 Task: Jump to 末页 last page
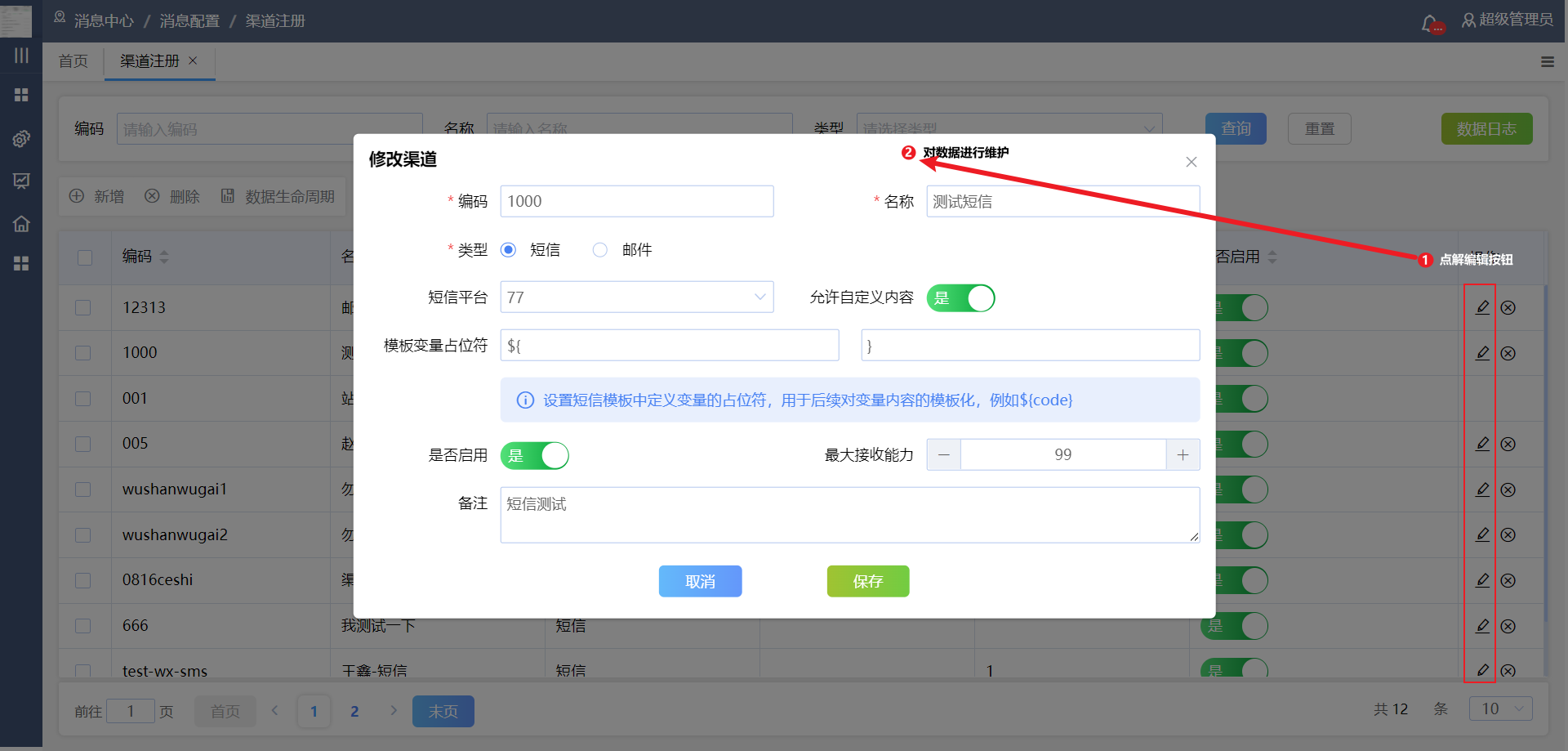tap(443, 711)
